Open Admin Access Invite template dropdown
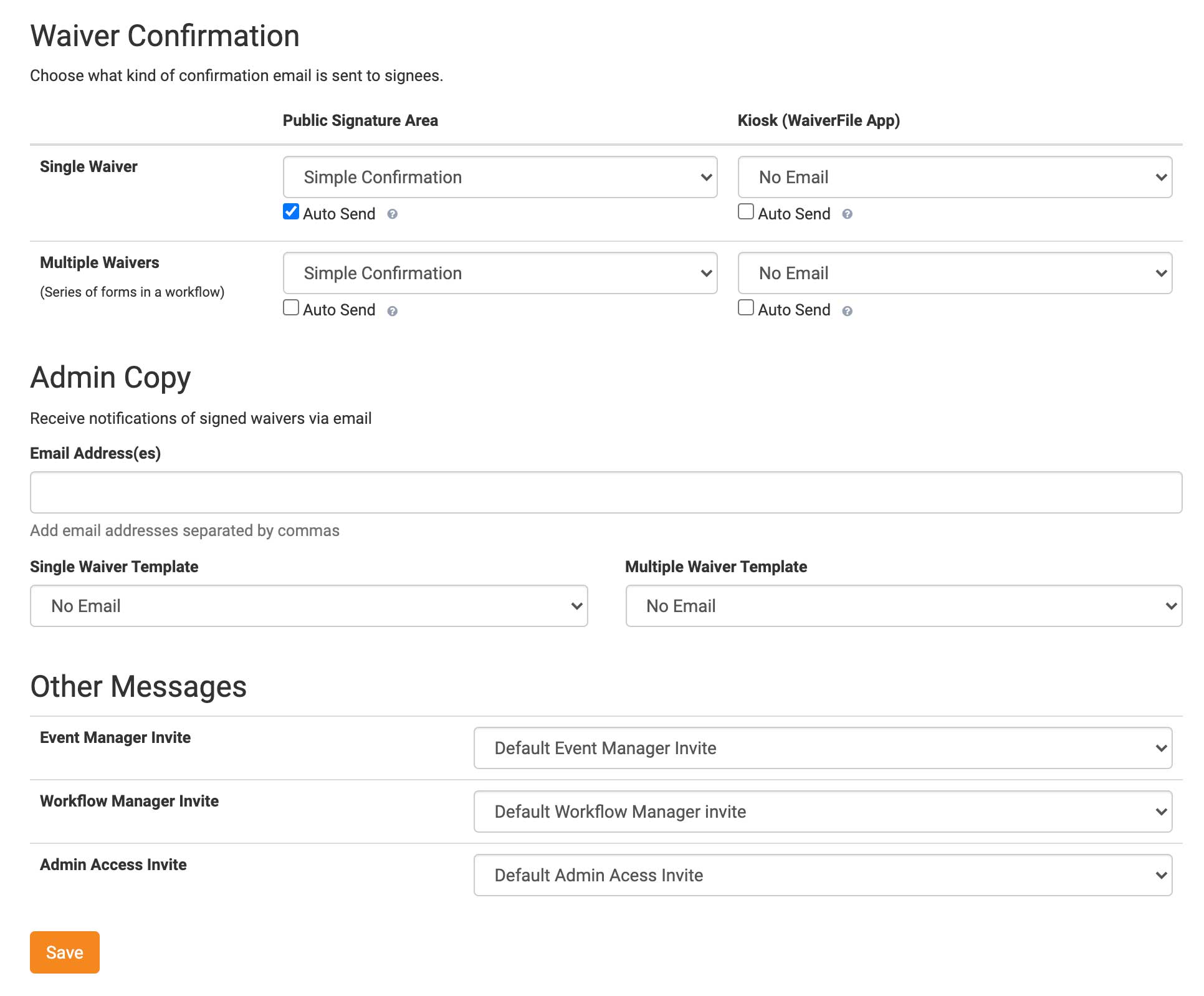Viewport: 1204px width, 996px height. pos(823,875)
